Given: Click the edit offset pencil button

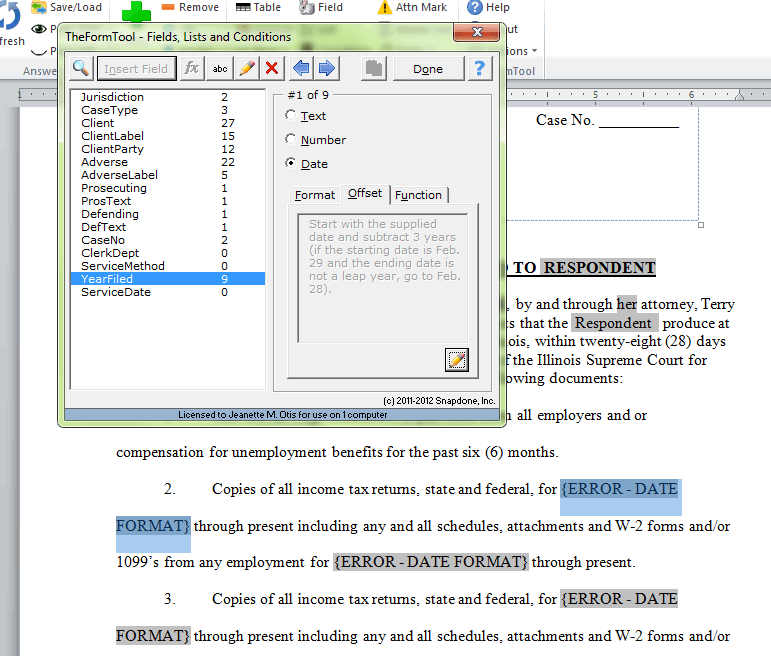Looking at the screenshot, I should click(x=457, y=360).
